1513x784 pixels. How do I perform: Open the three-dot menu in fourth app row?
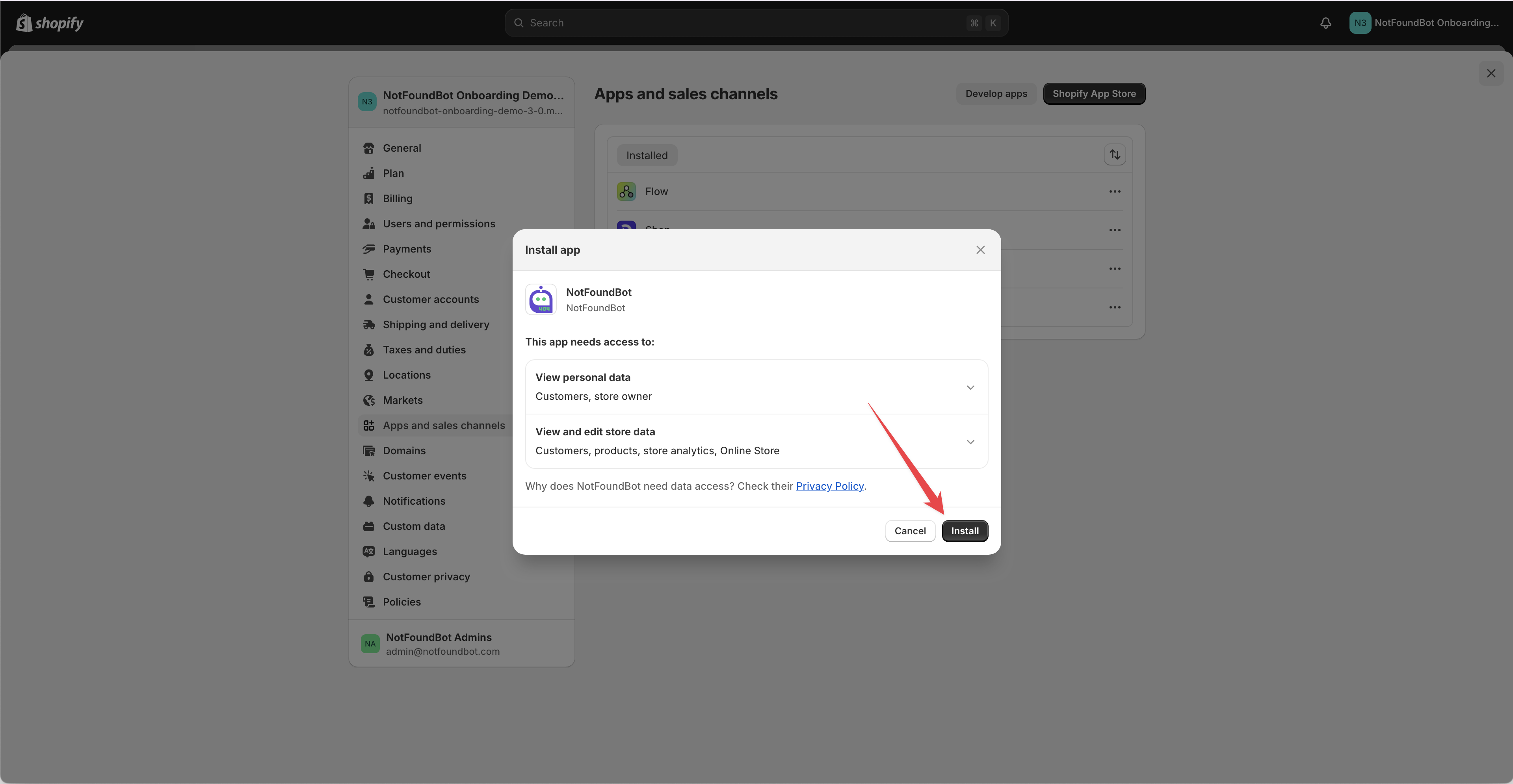coord(1115,308)
